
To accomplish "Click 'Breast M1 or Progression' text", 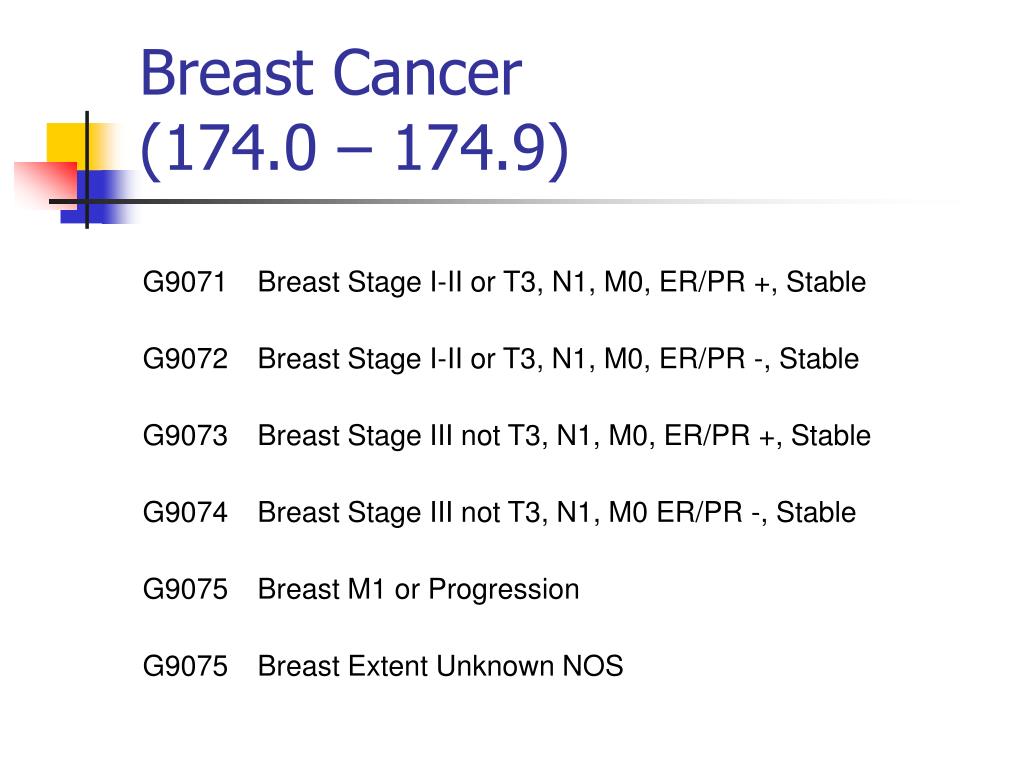I will [419, 590].
